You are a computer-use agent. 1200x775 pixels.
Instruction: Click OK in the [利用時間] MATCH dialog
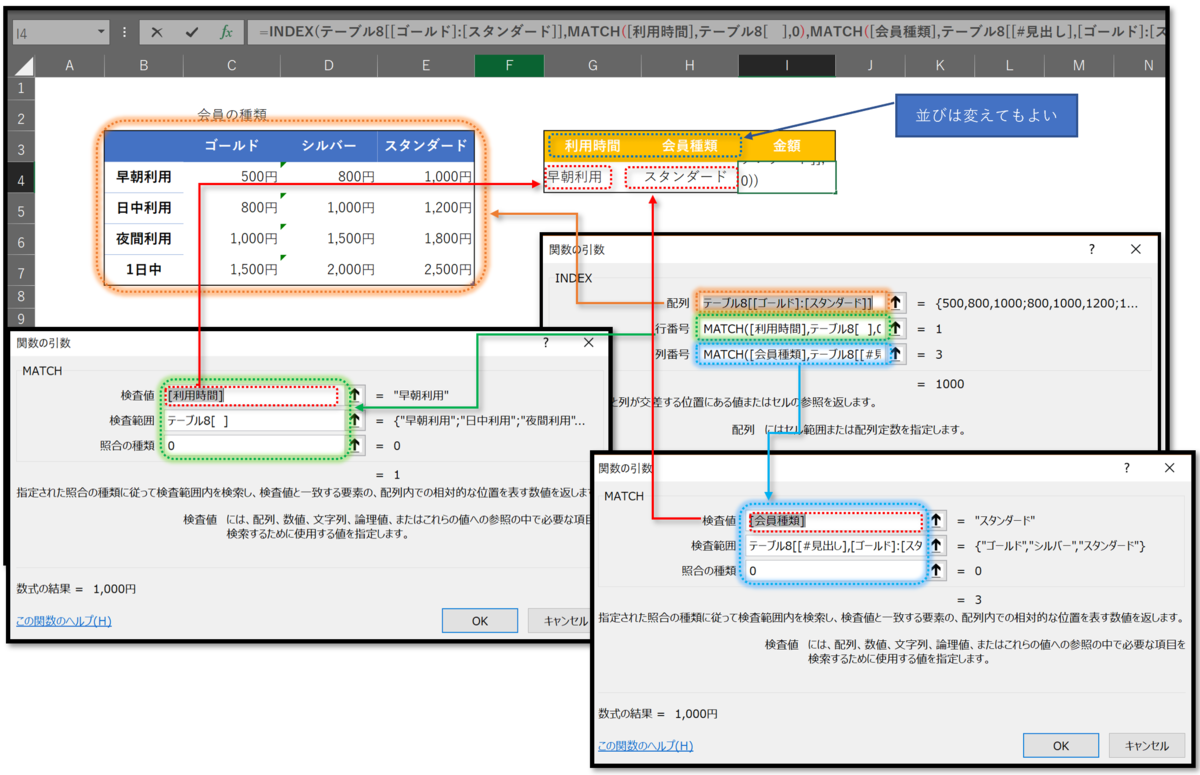click(x=480, y=621)
